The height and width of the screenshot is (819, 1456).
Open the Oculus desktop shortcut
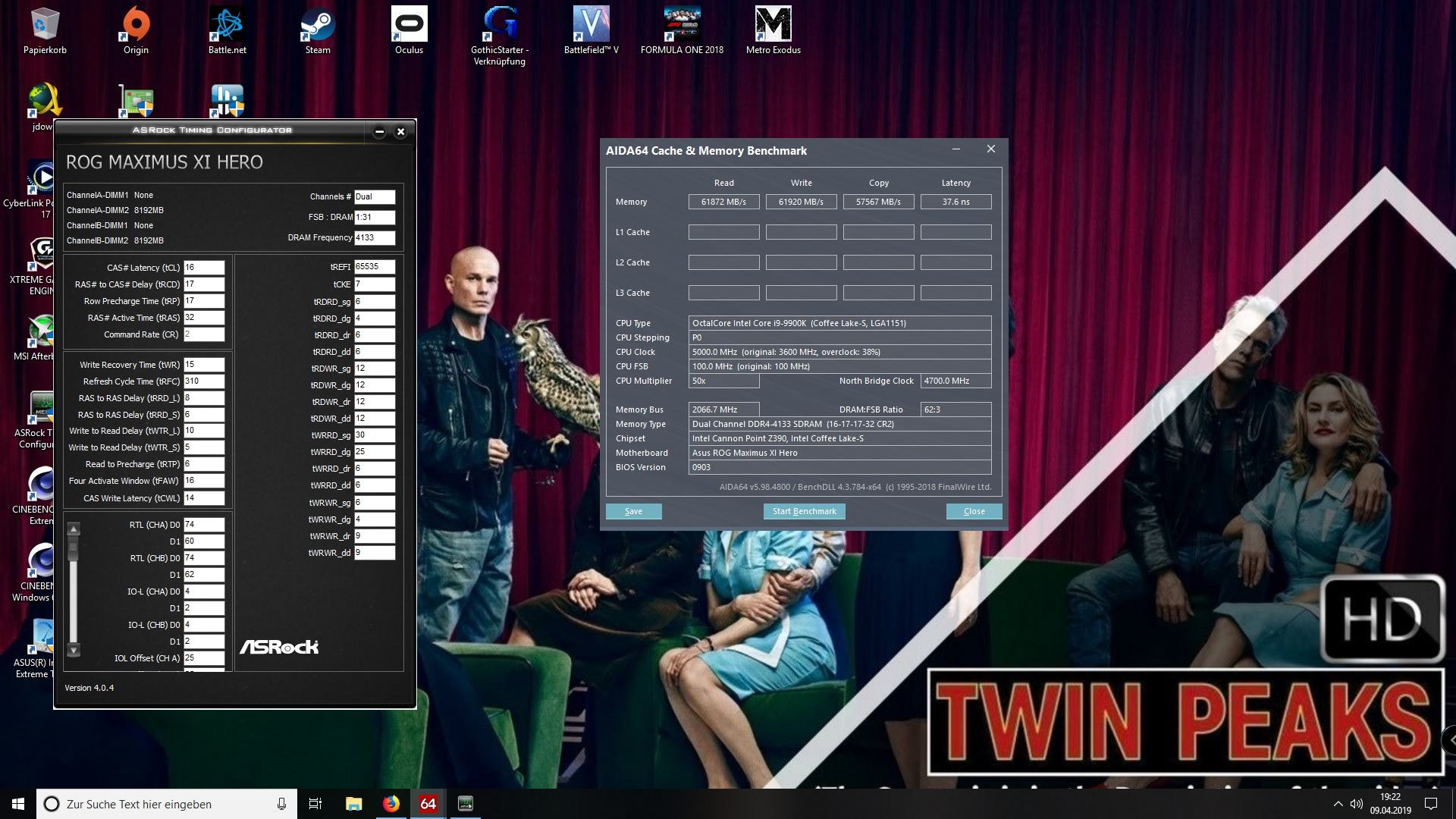tap(409, 30)
